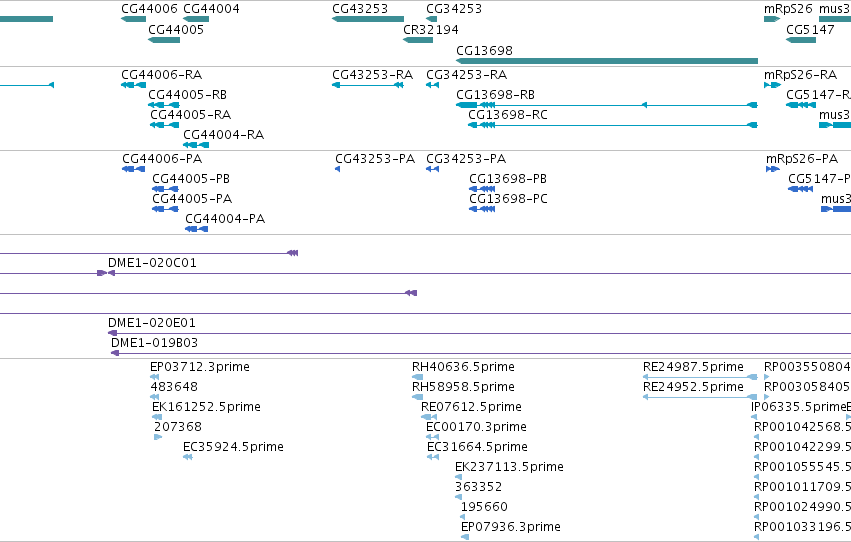Click the CG44004 gene label
The width and height of the screenshot is (851, 542).
tap(211, 9)
